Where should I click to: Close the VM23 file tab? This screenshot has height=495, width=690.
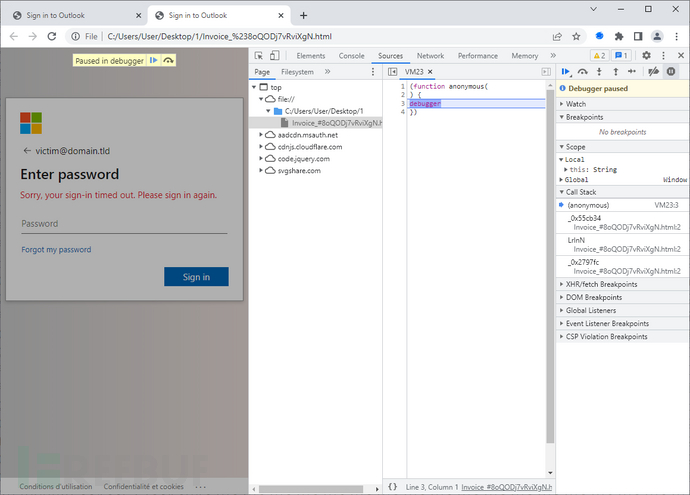(x=430, y=72)
